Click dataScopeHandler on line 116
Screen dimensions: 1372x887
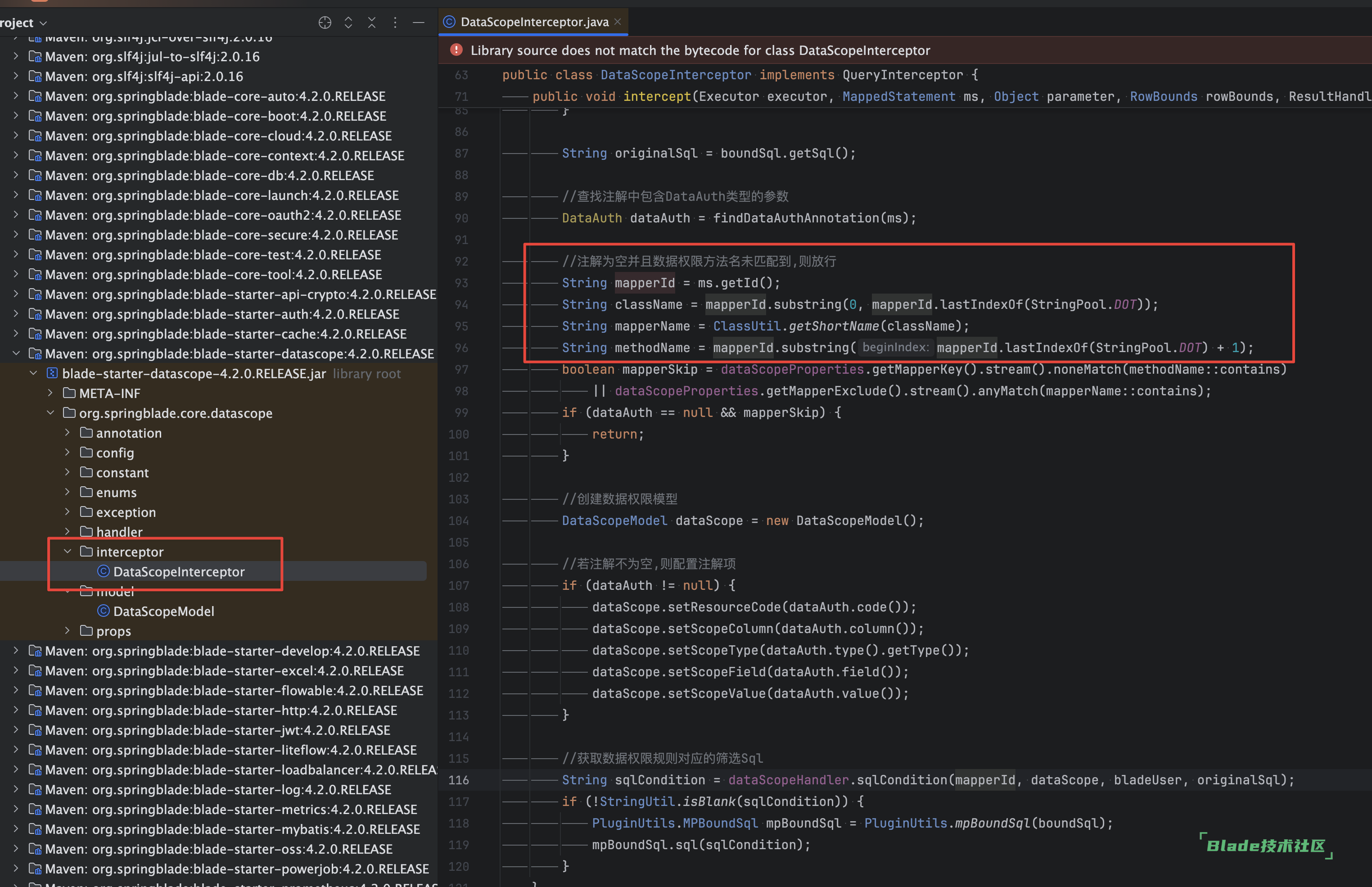point(788,780)
